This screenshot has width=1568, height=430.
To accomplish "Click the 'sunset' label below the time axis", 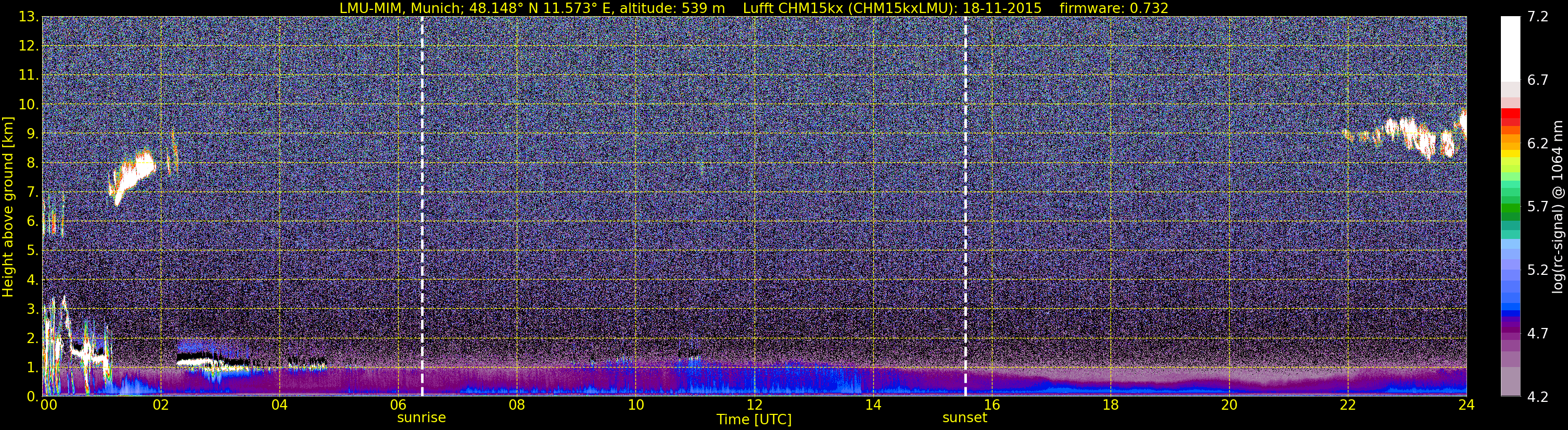I will [965, 418].
